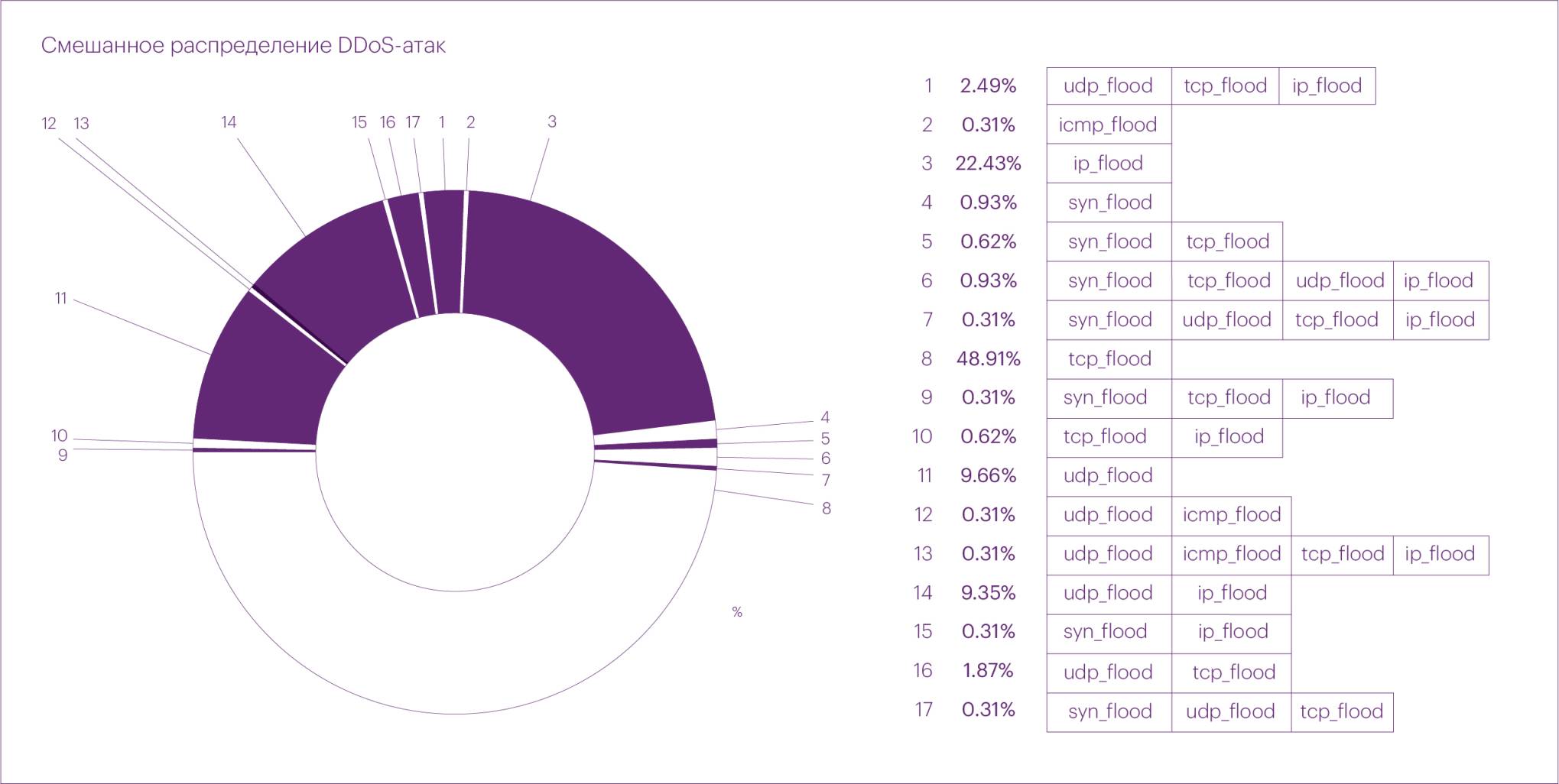
Task: Click icmp_flood cell in row 2
Action: (1109, 125)
